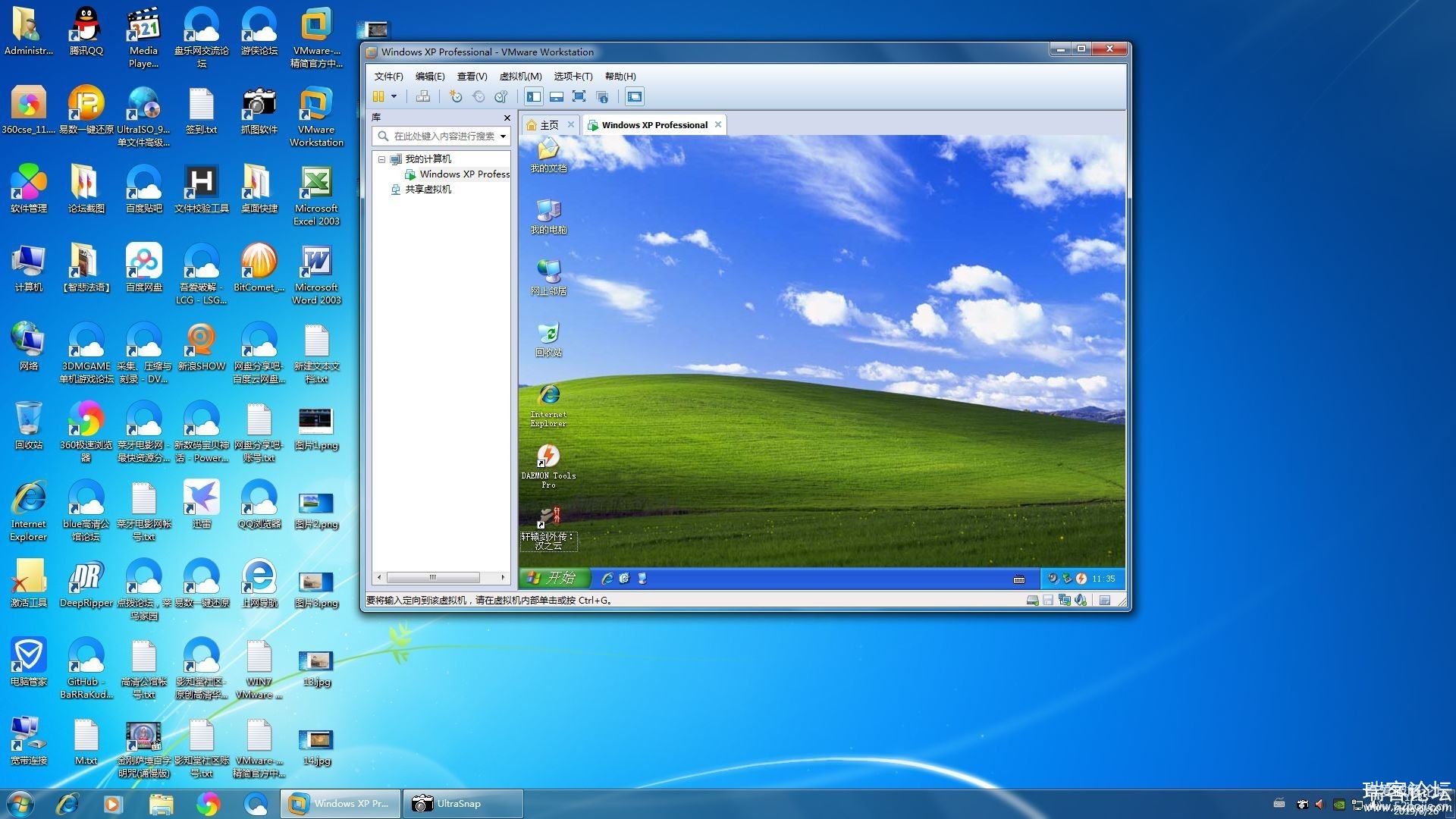Open the 虚拟机(M) menu
The height and width of the screenshot is (819, 1456).
coord(520,76)
